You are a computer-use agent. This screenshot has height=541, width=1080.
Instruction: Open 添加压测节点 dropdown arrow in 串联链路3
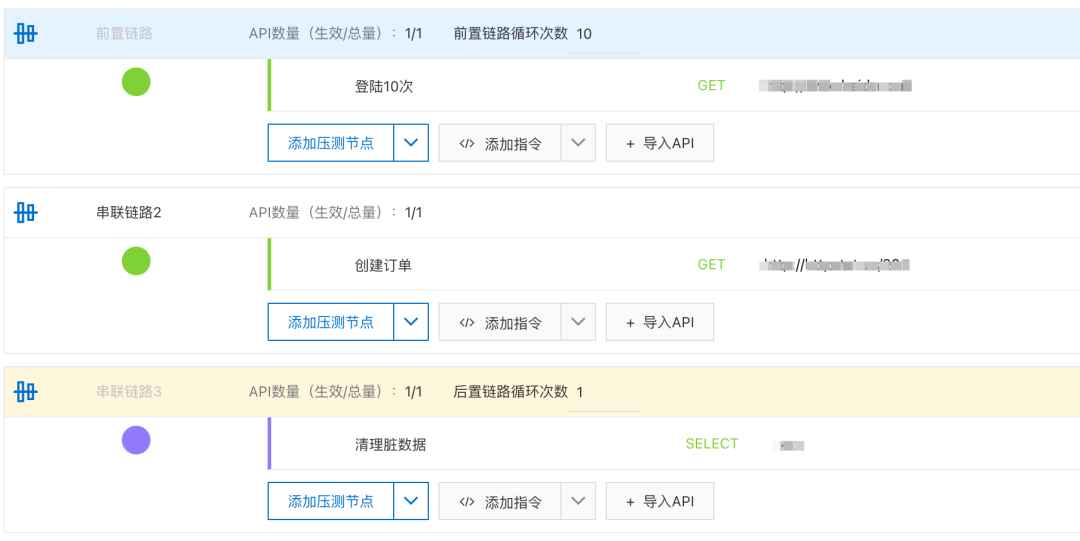point(410,501)
